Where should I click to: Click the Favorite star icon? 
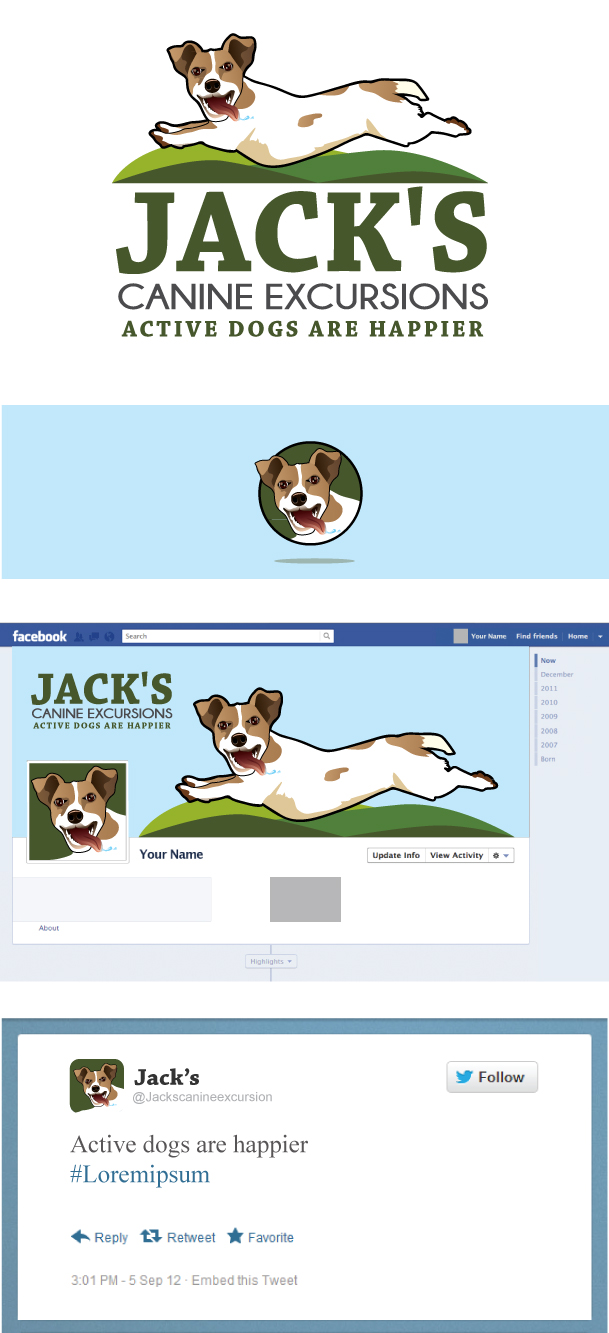click(235, 1237)
